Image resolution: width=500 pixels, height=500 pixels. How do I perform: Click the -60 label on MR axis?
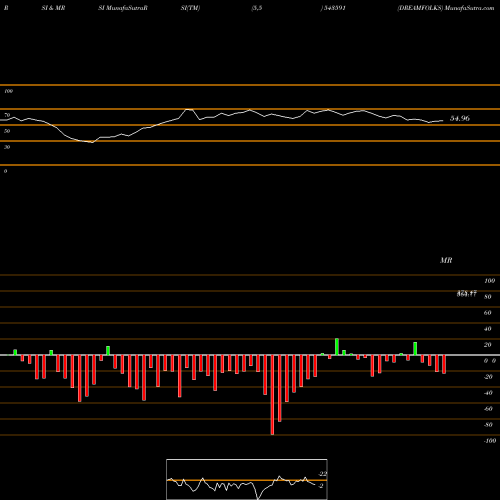tap(488, 409)
